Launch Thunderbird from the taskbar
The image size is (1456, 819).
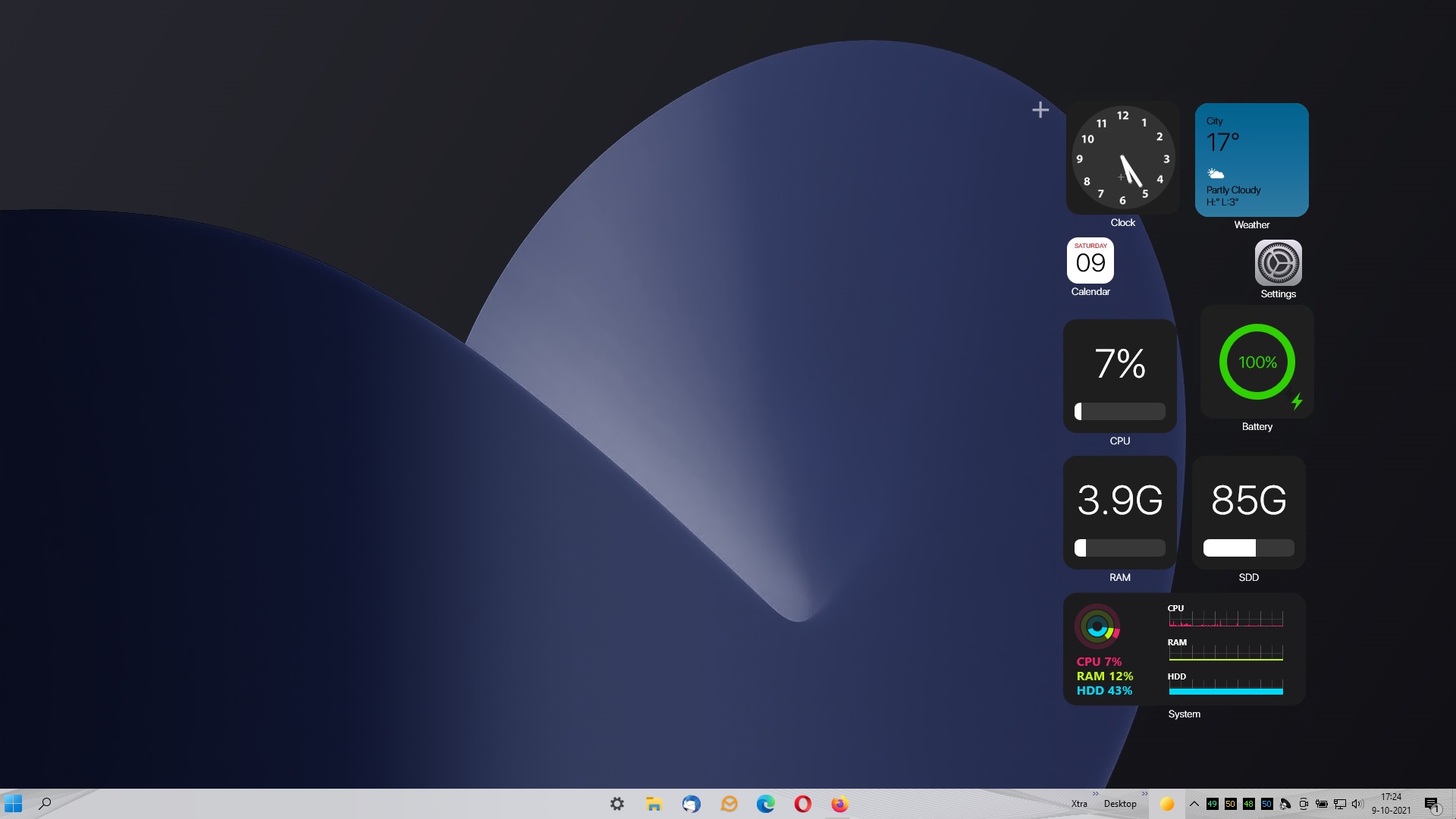(x=691, y=804)
